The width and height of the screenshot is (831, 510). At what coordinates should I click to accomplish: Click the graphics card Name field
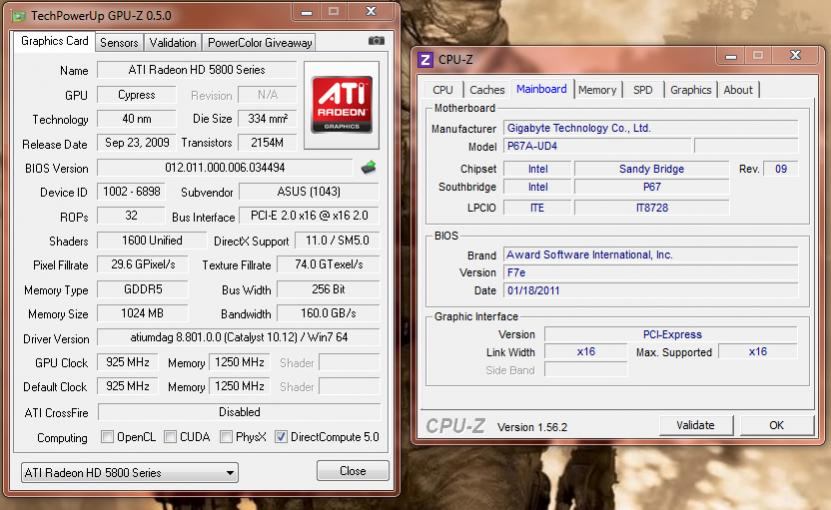click(197, 70)
